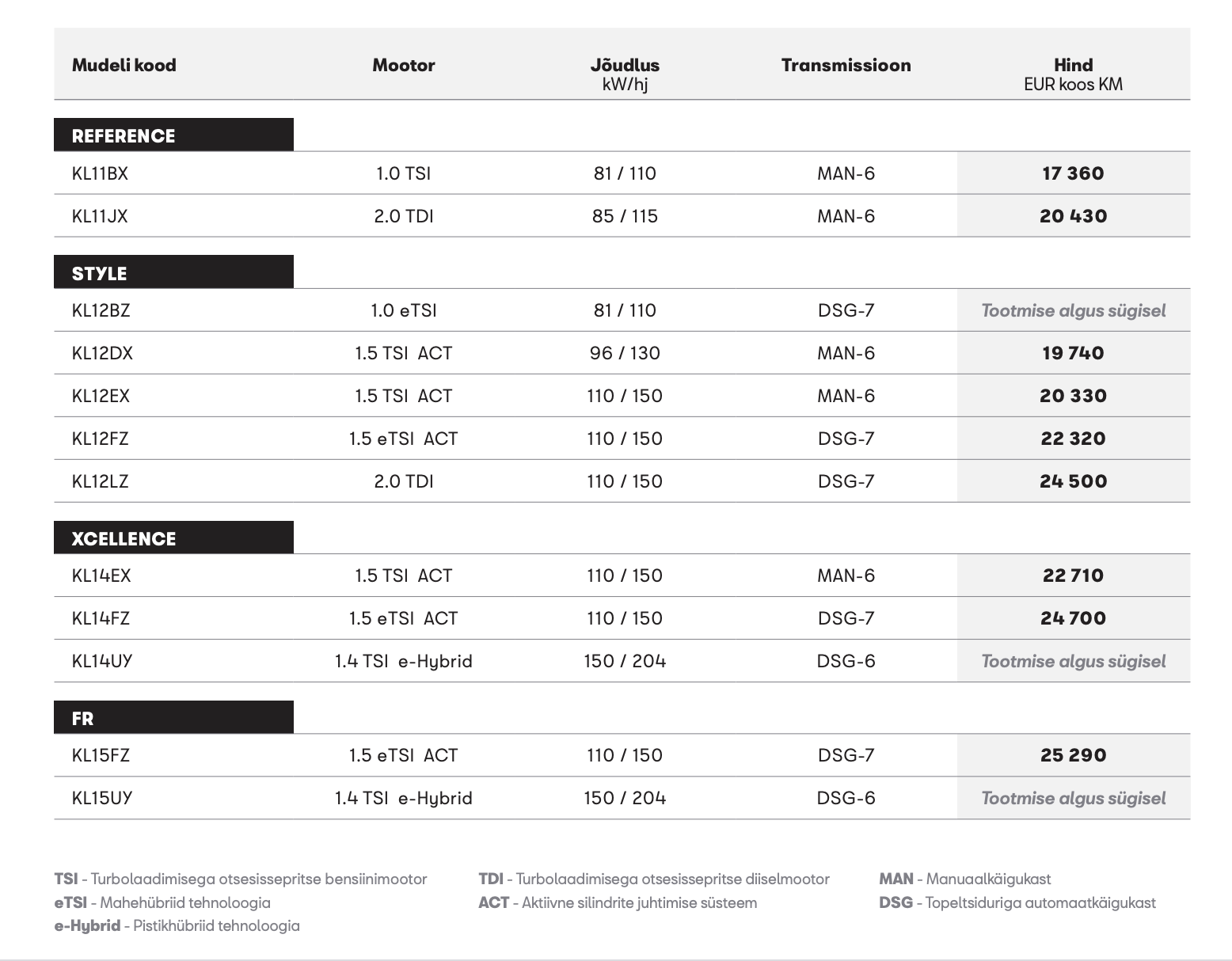Click price 24 700 for KL14FZ
The height and width of the screenshot is (961, 1232).
click(1073, 618)
